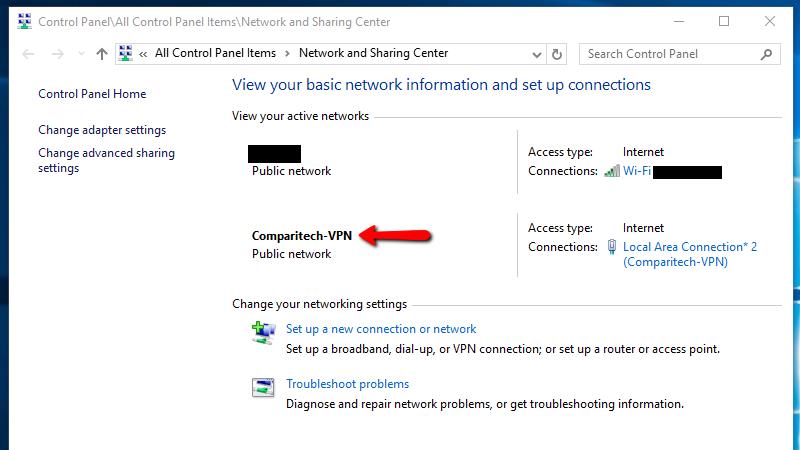Select All Control Panel Items breadcrumb
Image resolution: width=800 pixels, height=450 pixels.
215,53
